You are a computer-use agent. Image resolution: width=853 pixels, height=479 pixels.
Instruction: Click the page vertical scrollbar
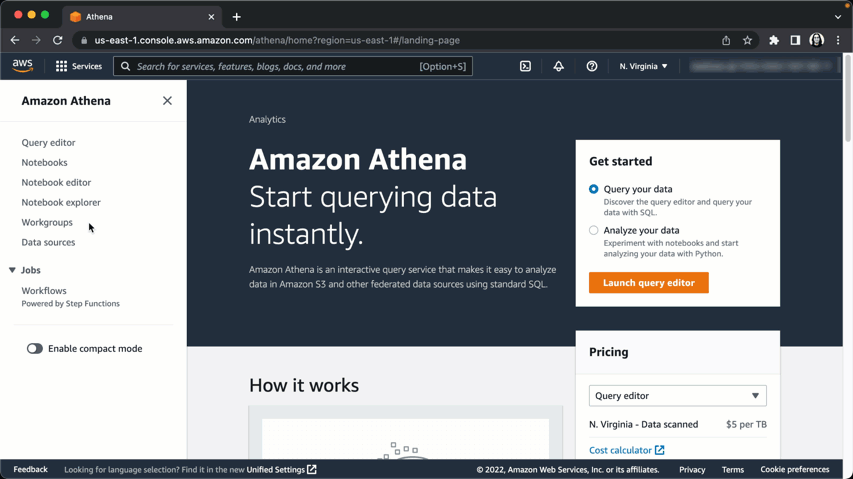pos(848,98)
